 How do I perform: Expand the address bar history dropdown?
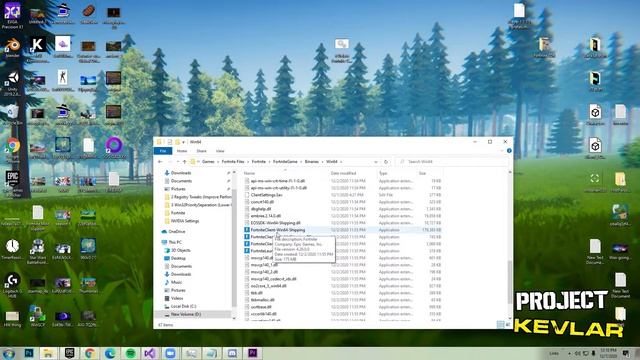[x=376, y=162]
